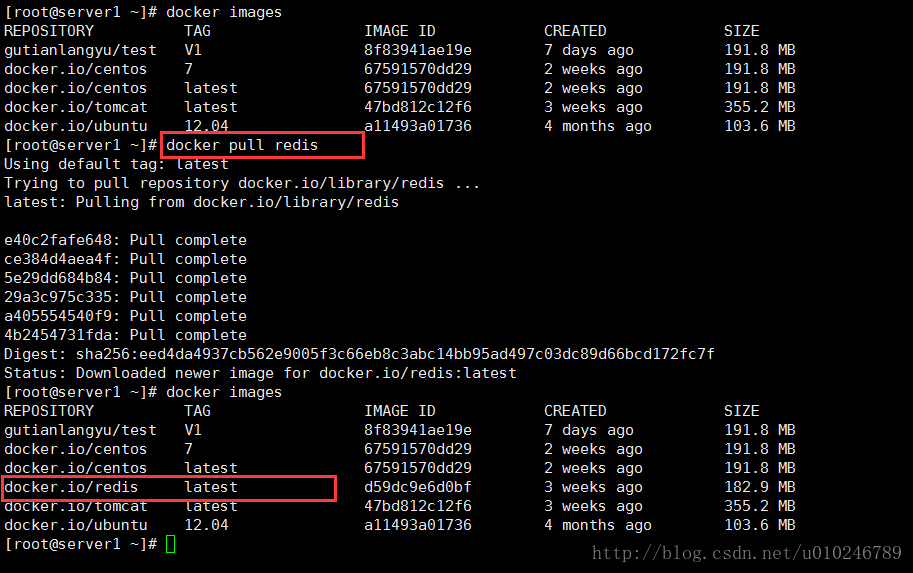
Task: Click the "docker pull redis" command text
Action: click(x=242, y=145)
